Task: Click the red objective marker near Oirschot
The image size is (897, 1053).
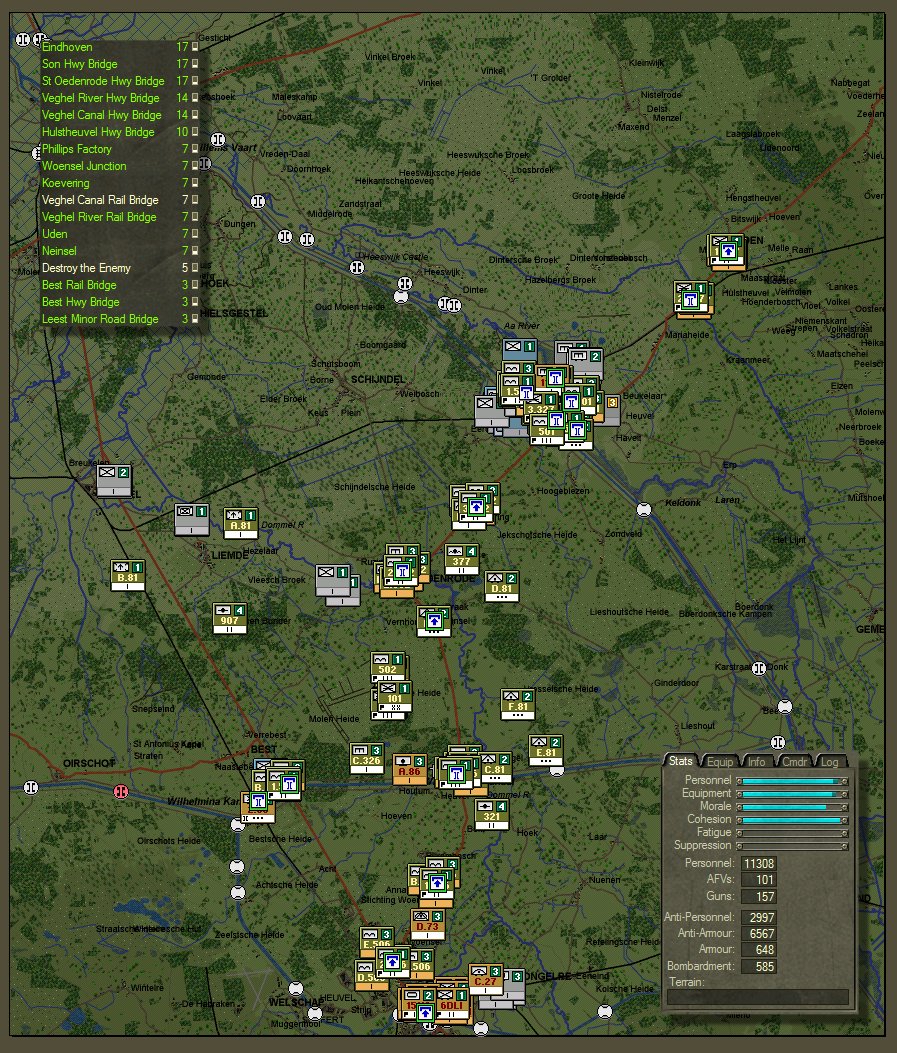Action: pos(121,791)
